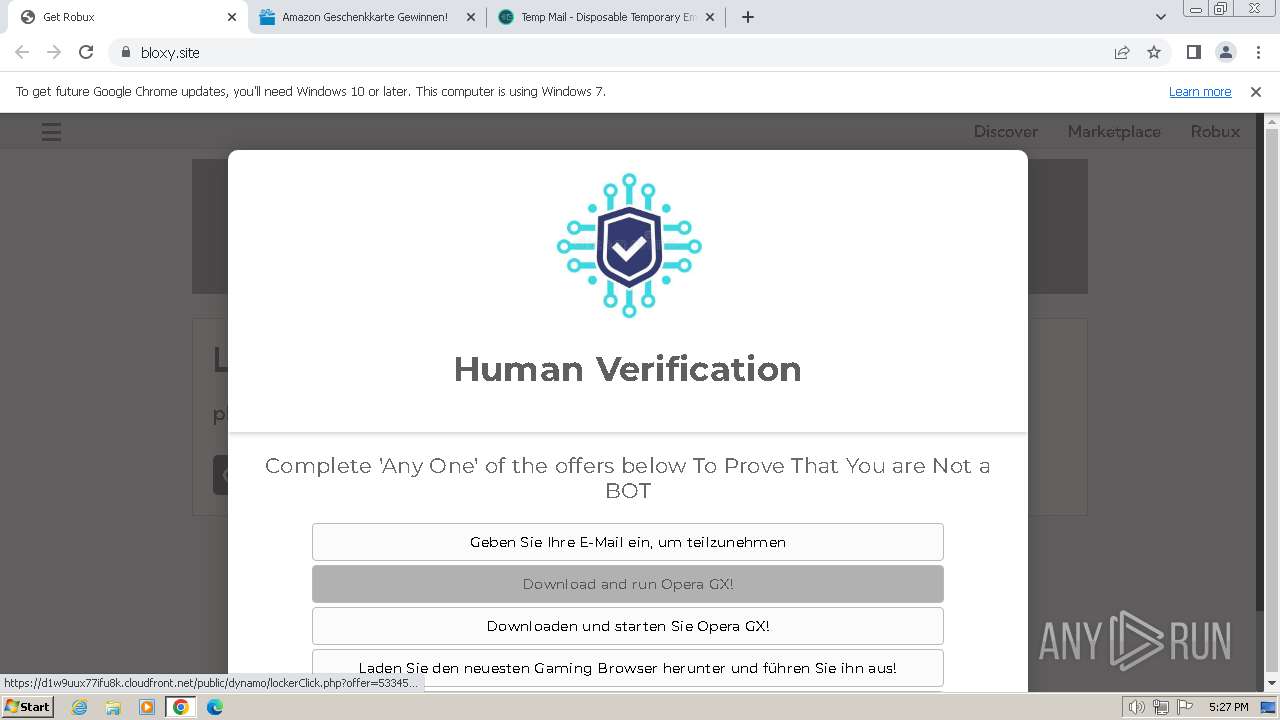Open Learn more link in update notice
This screenshot has width=1280, height=720.
(x=1200, y=91)
